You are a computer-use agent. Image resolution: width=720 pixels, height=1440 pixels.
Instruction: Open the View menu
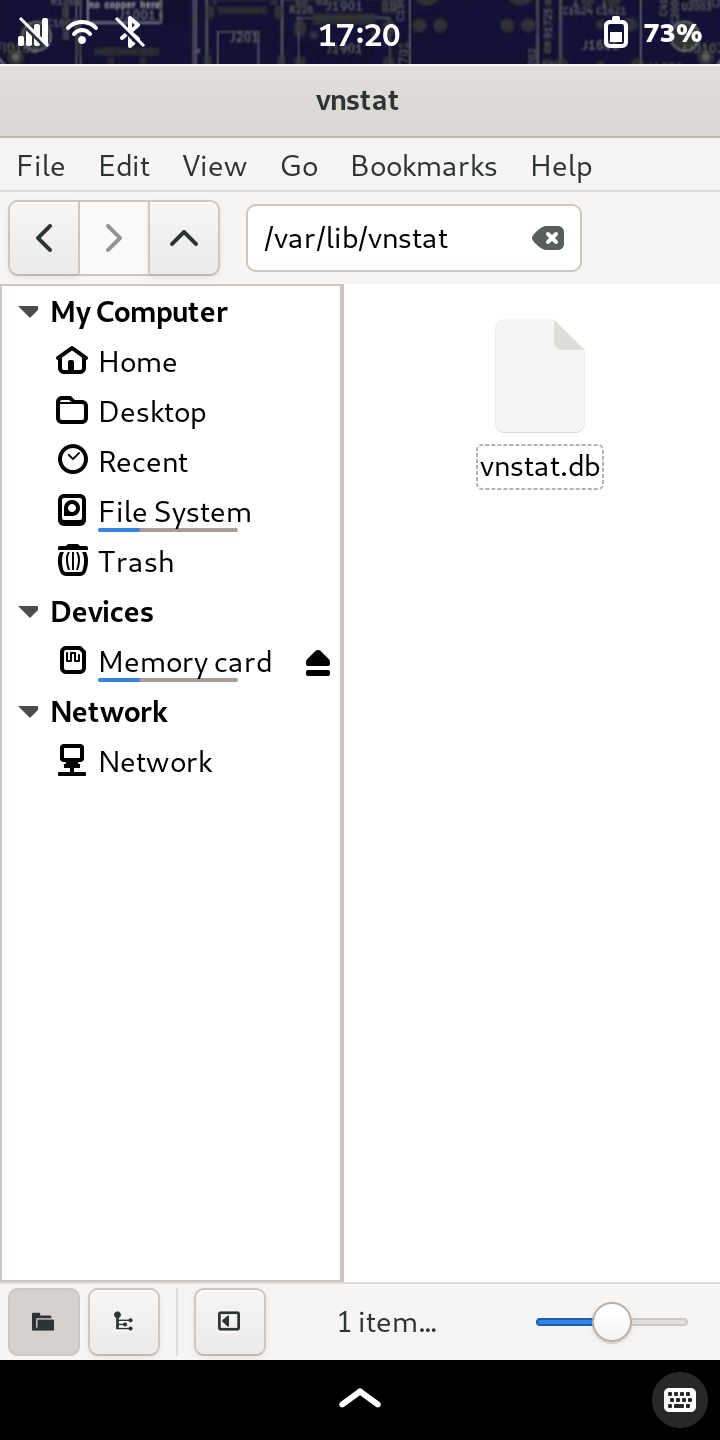[214, 166]
